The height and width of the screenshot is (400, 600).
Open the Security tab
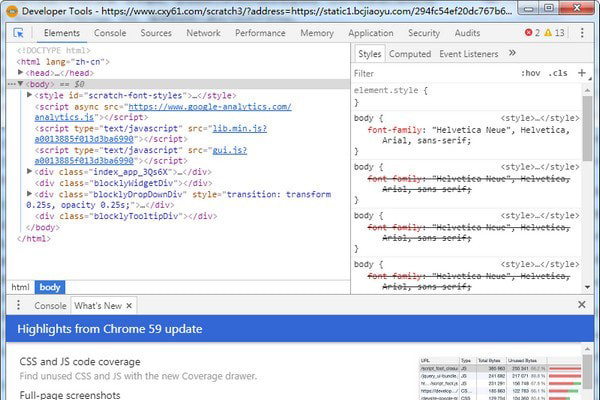pos(424,33)
